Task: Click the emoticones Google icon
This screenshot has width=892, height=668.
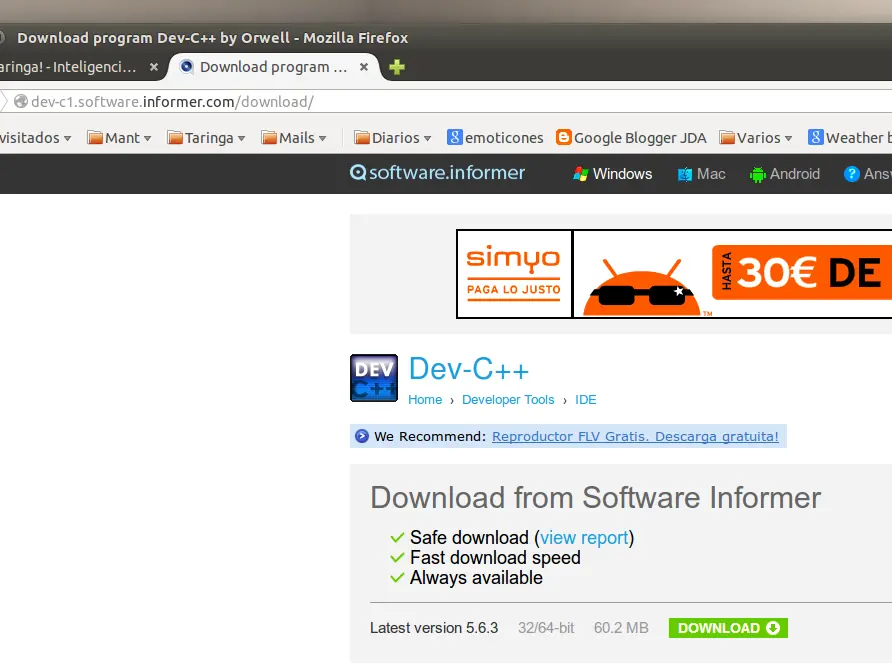Action: pyautogui.click(x=455, y=137)
